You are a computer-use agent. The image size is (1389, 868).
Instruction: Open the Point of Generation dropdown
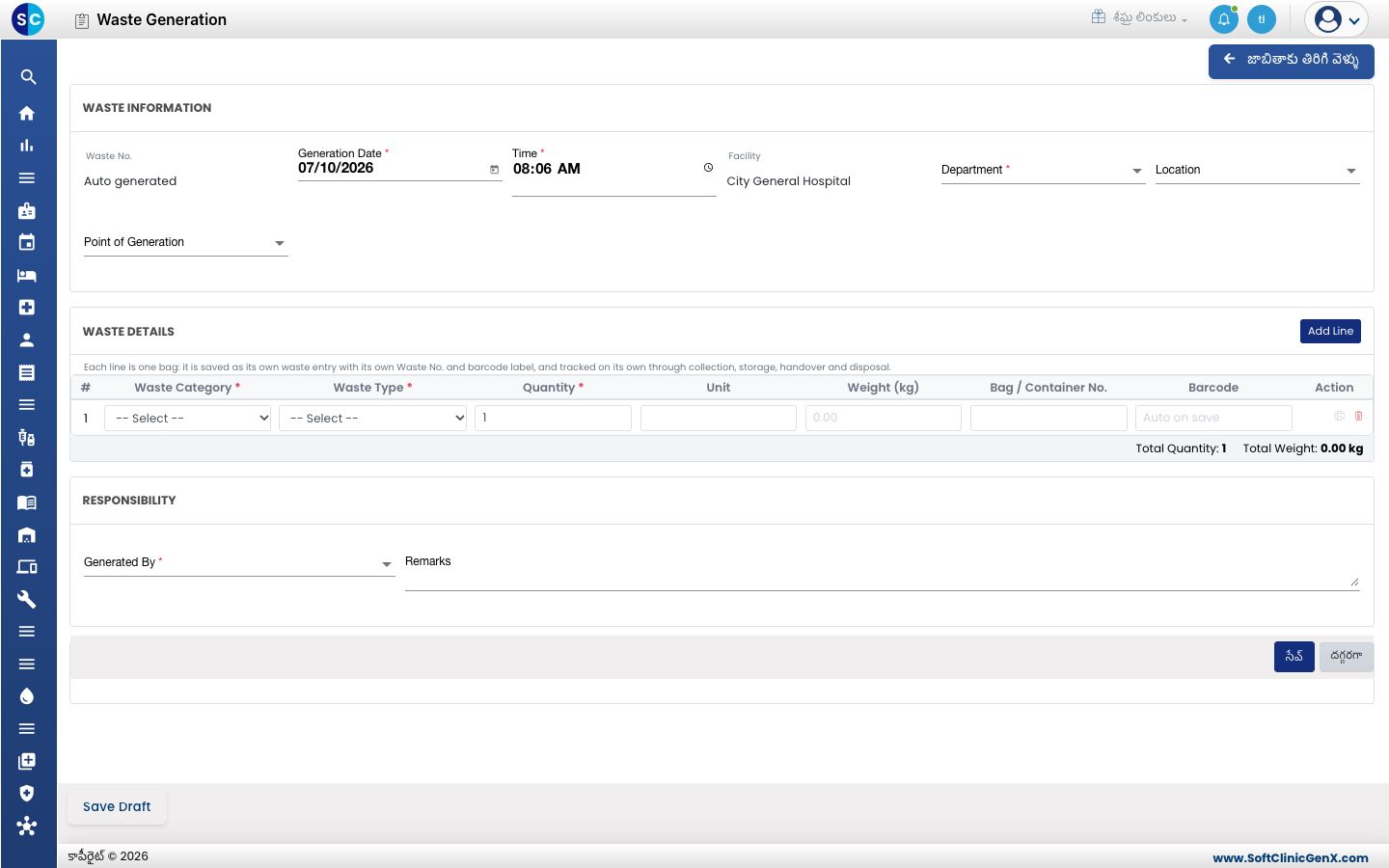tap(185, 242)
